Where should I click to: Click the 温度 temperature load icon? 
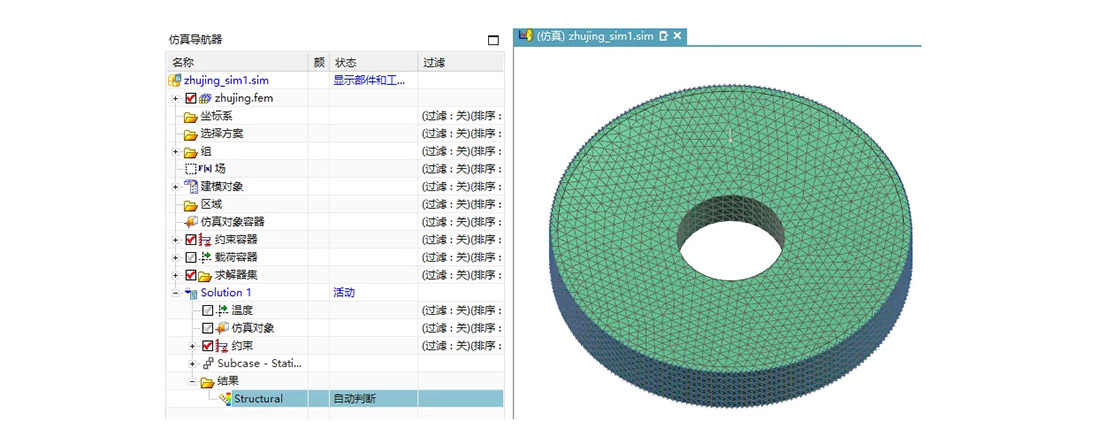222,311
